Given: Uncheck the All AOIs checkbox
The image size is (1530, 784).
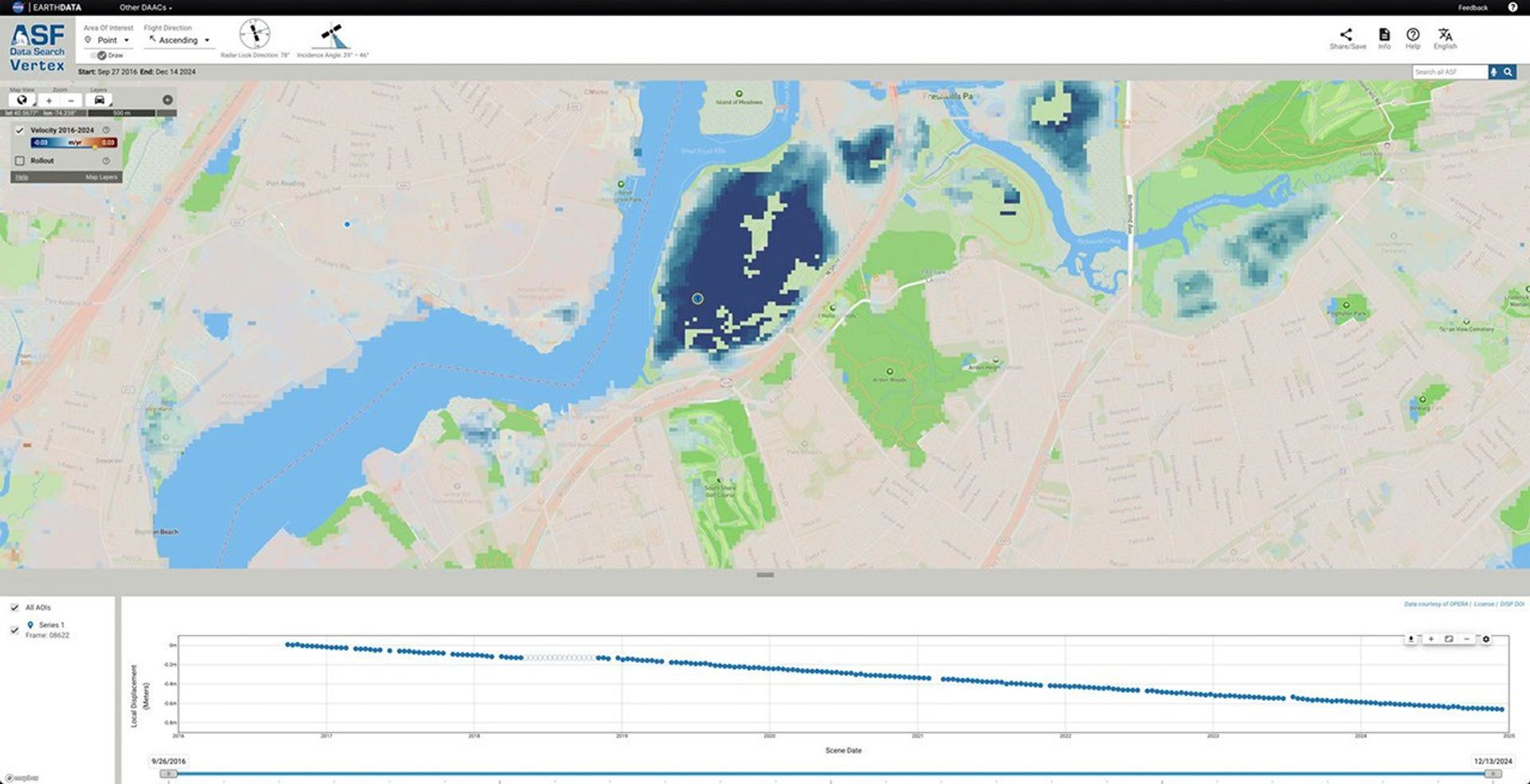Looking at the screenshot, I should [x=15, y=606].
